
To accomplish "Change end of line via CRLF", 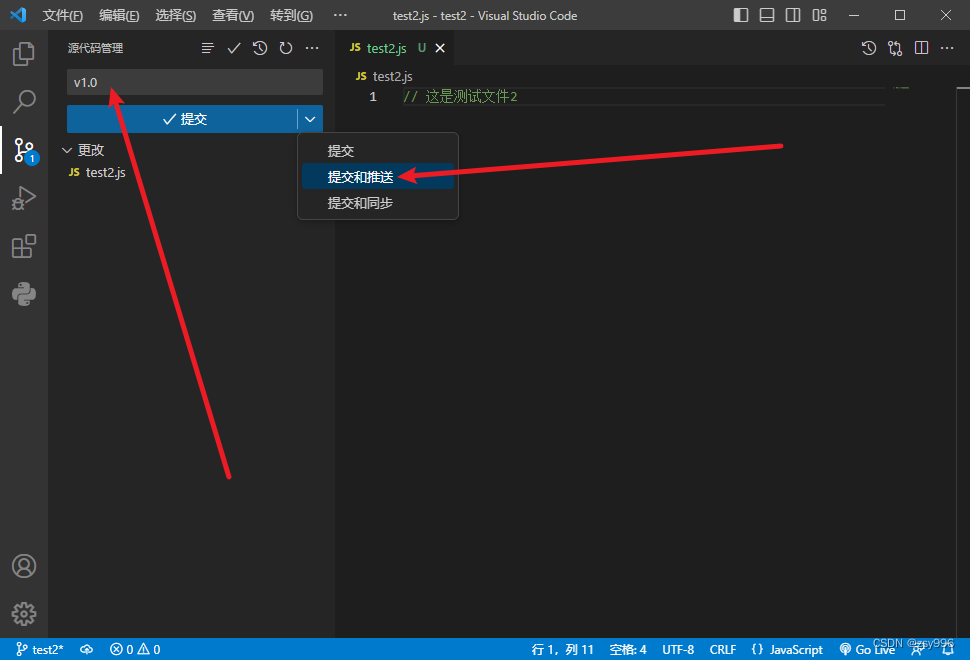I will 723,649.
